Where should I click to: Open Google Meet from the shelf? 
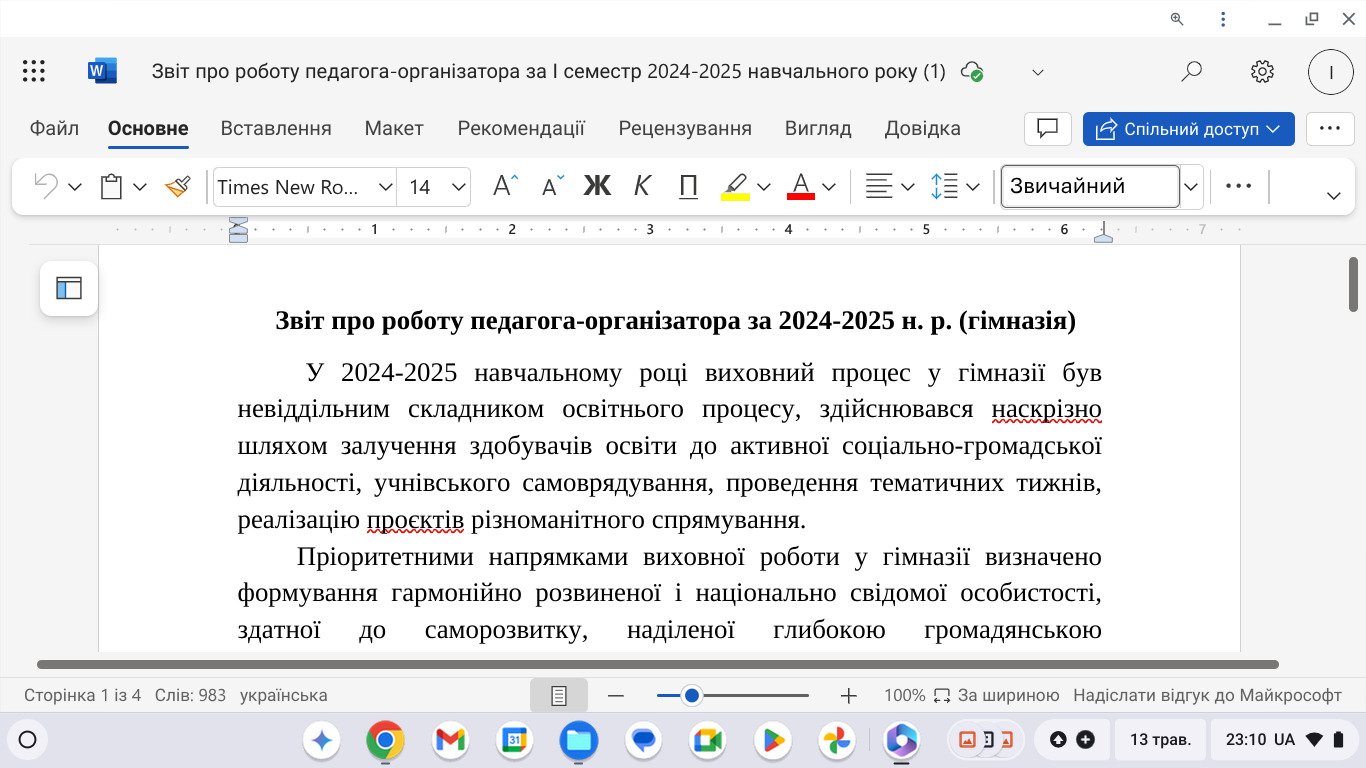pyautogui.click(x=707, y=740)
